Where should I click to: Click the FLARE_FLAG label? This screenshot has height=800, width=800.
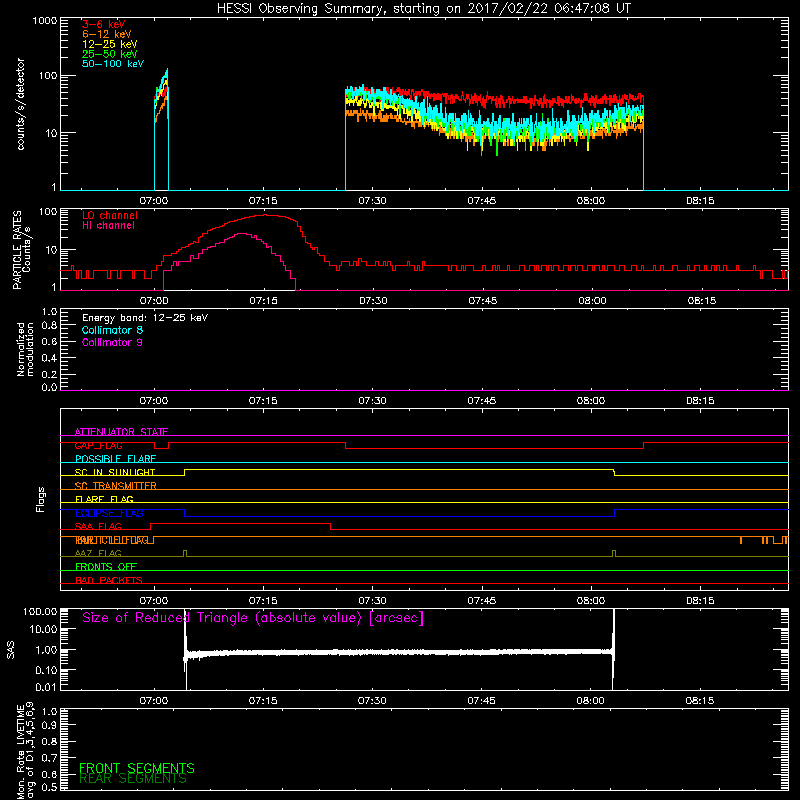(104, 499)
